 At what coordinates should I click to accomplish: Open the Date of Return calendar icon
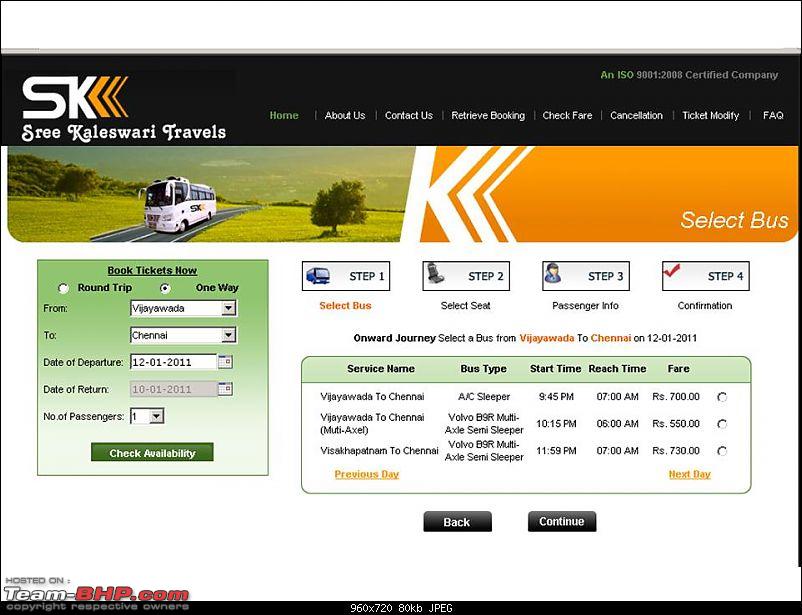click(x=225, y=389)
